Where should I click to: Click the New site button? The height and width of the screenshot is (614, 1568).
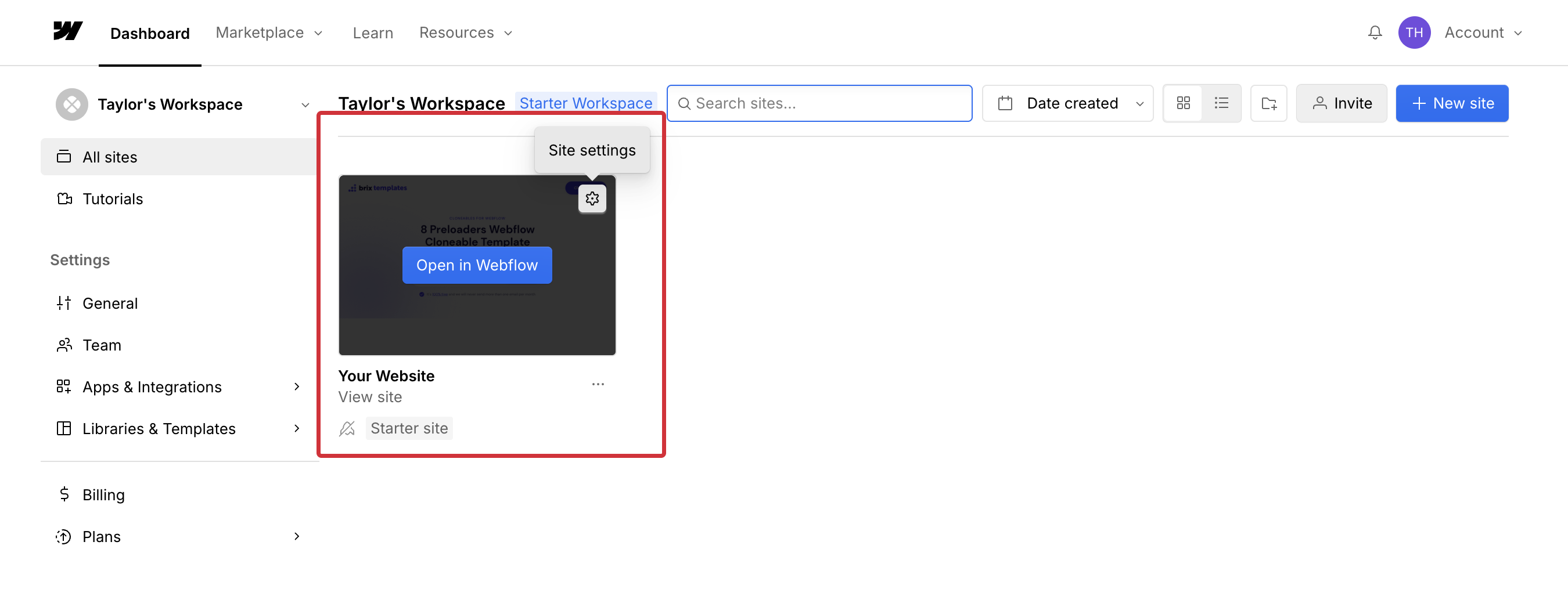click(x=1452, y=103)
